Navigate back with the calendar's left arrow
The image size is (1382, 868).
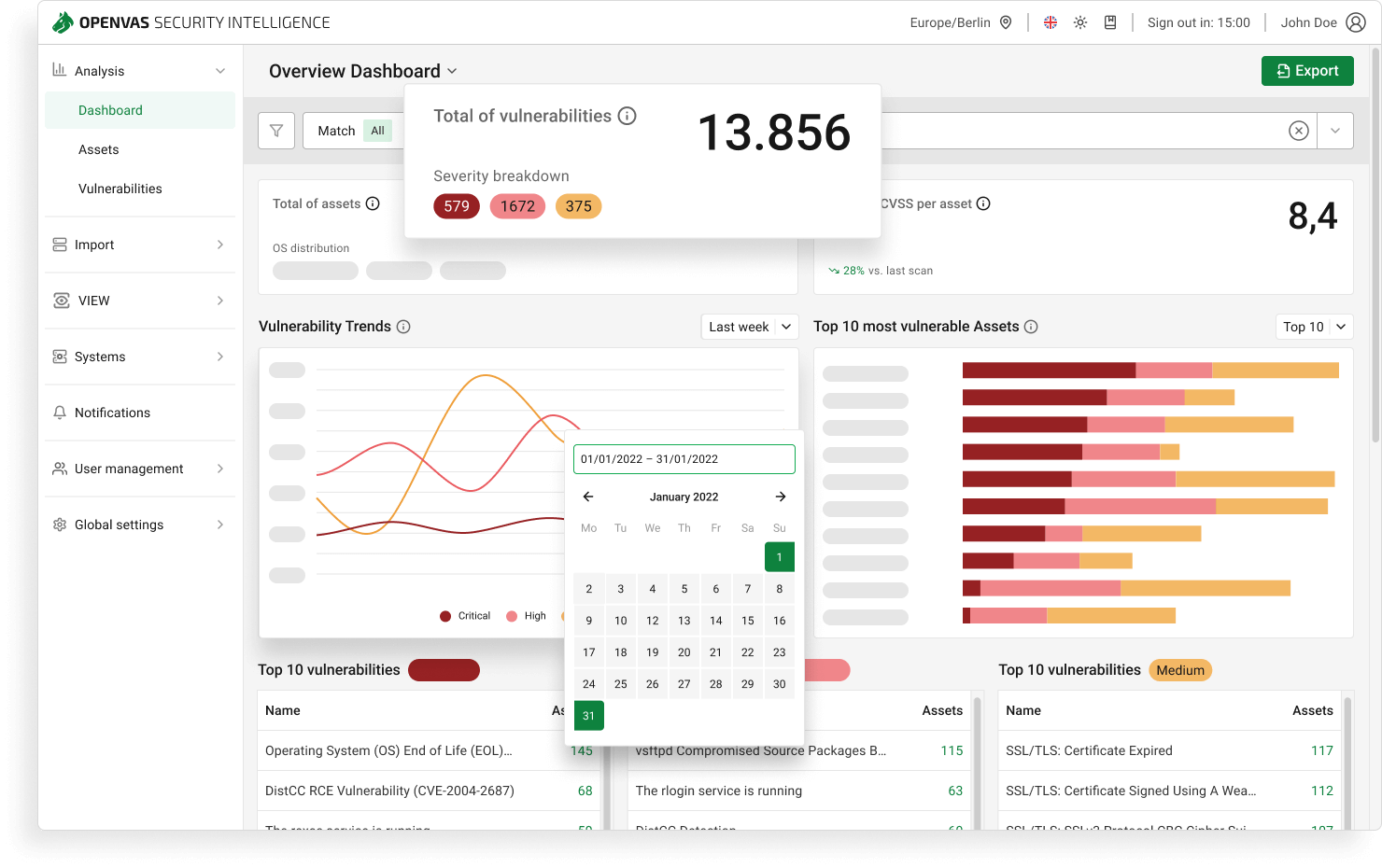click(x=587, y=497)
